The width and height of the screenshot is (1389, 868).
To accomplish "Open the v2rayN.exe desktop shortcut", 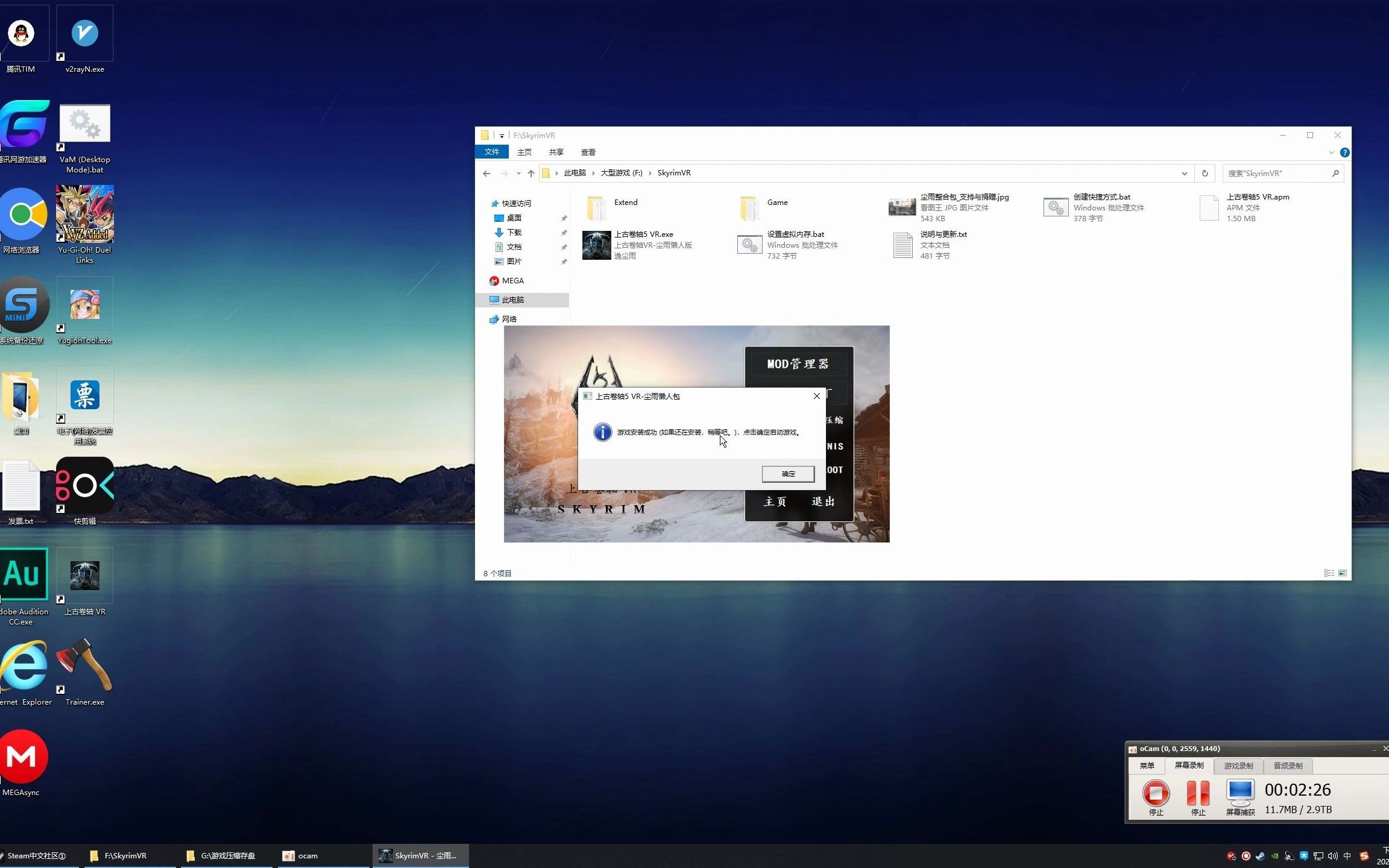I will [85, 39].
